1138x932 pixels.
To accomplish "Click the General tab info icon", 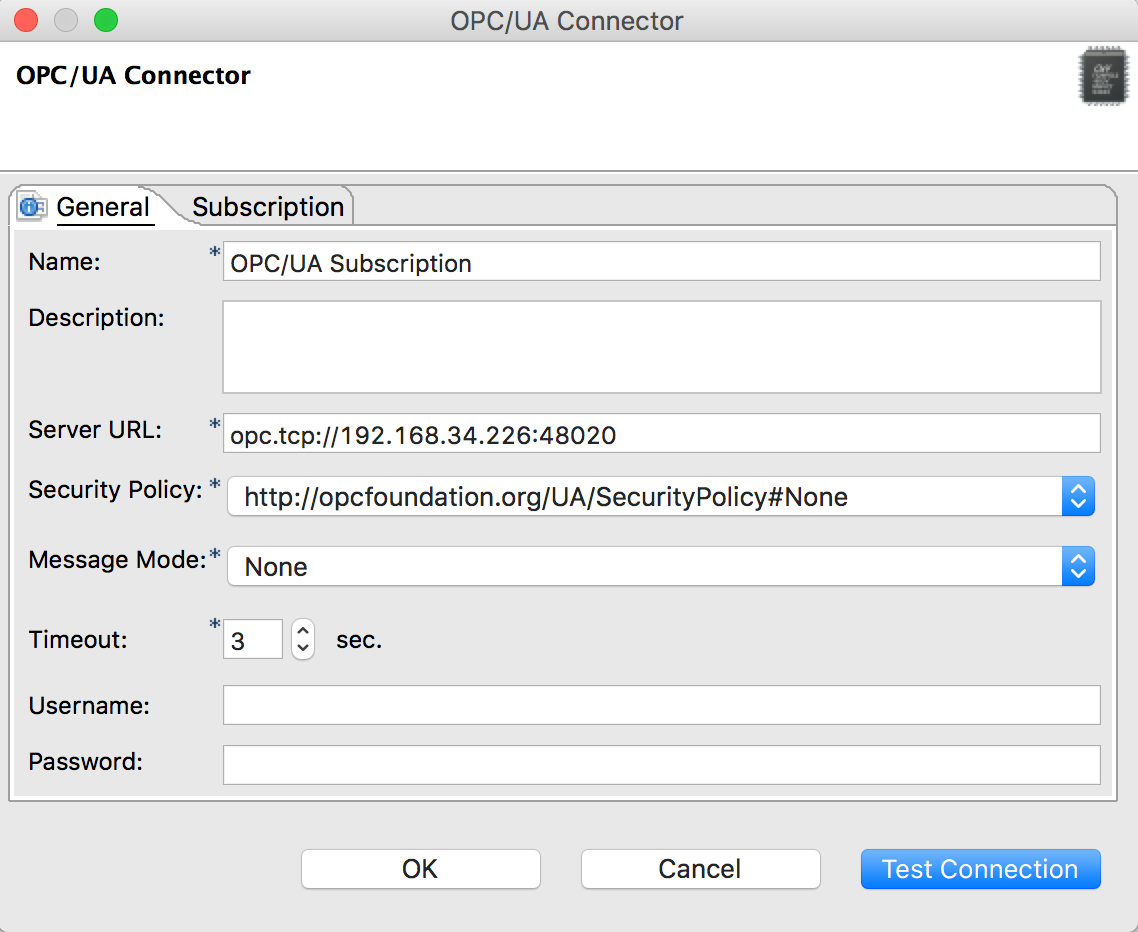I will tap(32, 207).
